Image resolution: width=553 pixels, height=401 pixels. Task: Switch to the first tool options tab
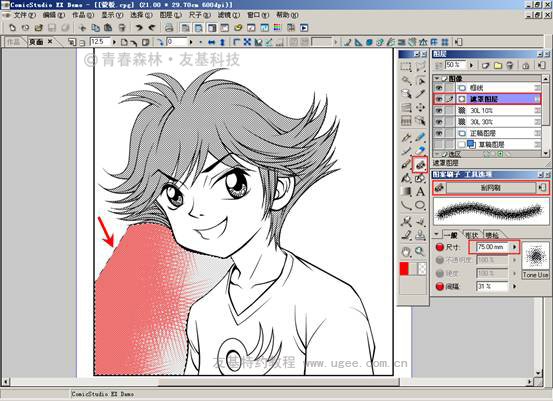pos(450,235)
